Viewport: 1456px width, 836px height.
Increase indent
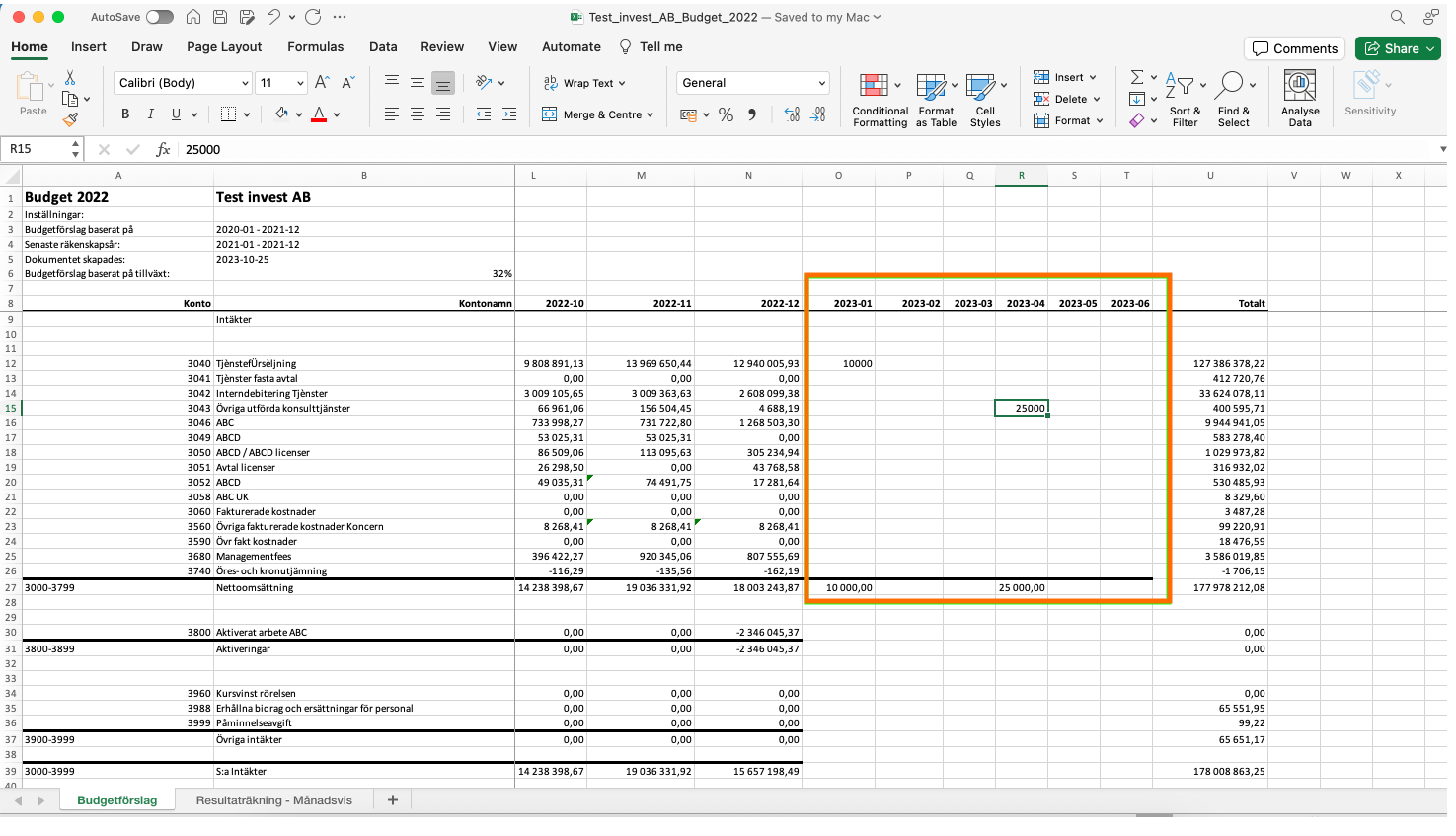(x=509, y=114)
